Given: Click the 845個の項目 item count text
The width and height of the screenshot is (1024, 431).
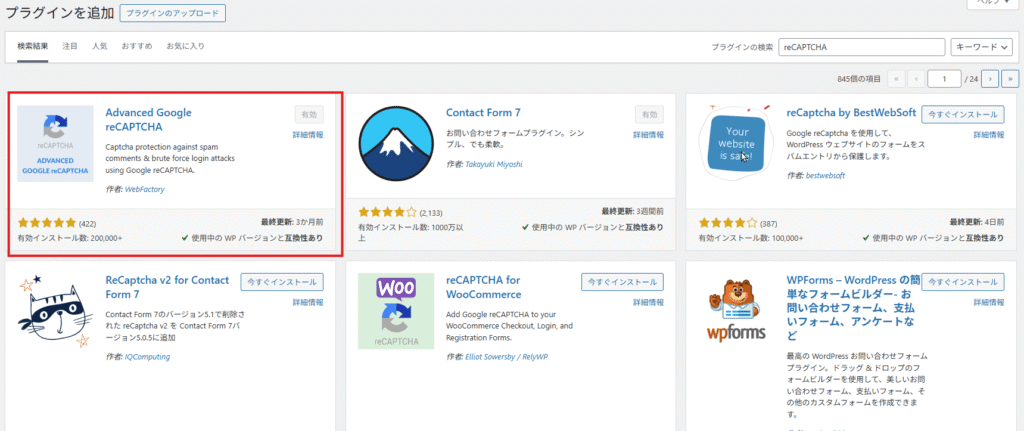Looking at the screenshot, I should (859, 79).
